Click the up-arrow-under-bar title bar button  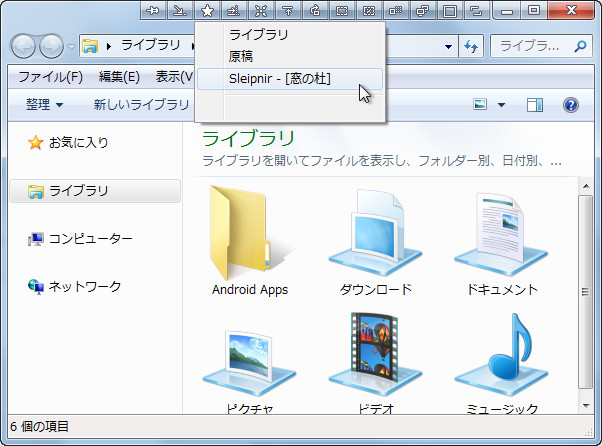click(288, 10)
